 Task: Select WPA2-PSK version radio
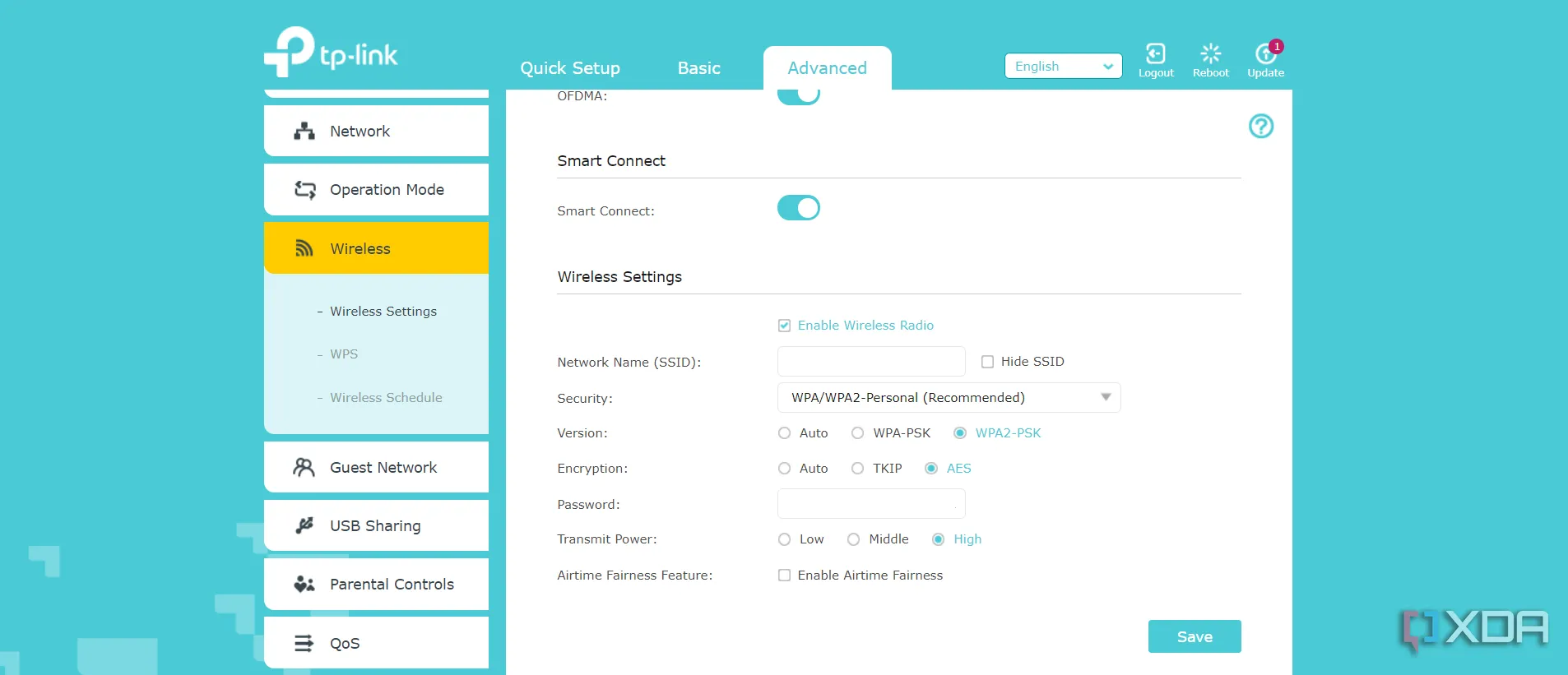pos(960,433)
